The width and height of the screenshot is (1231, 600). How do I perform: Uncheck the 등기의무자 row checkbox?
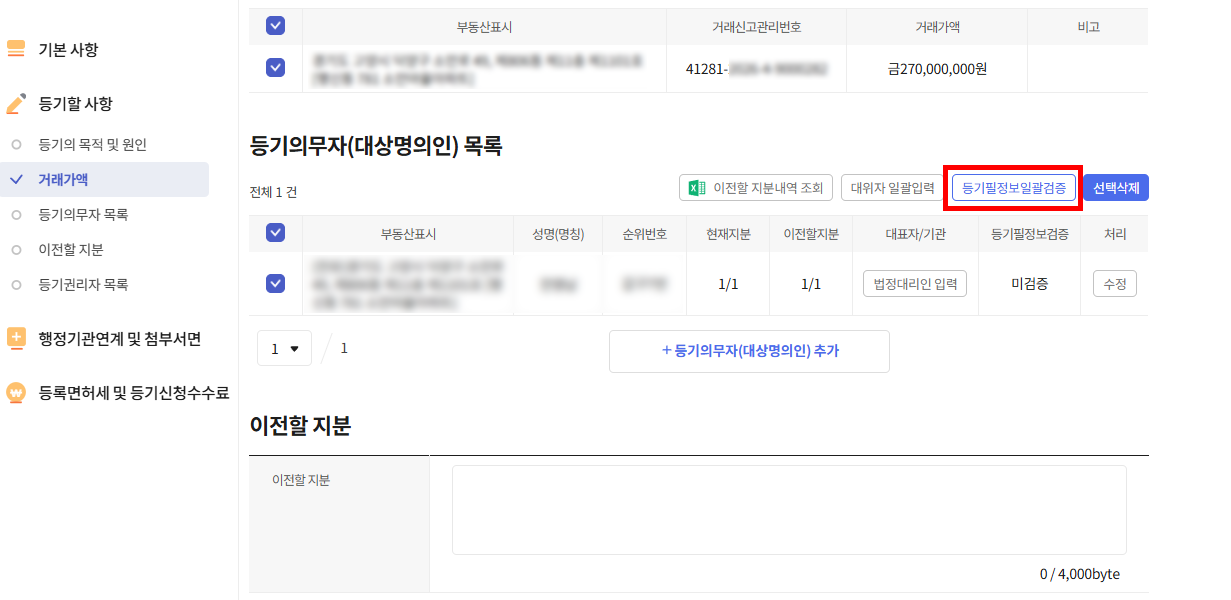pos(275,283)
